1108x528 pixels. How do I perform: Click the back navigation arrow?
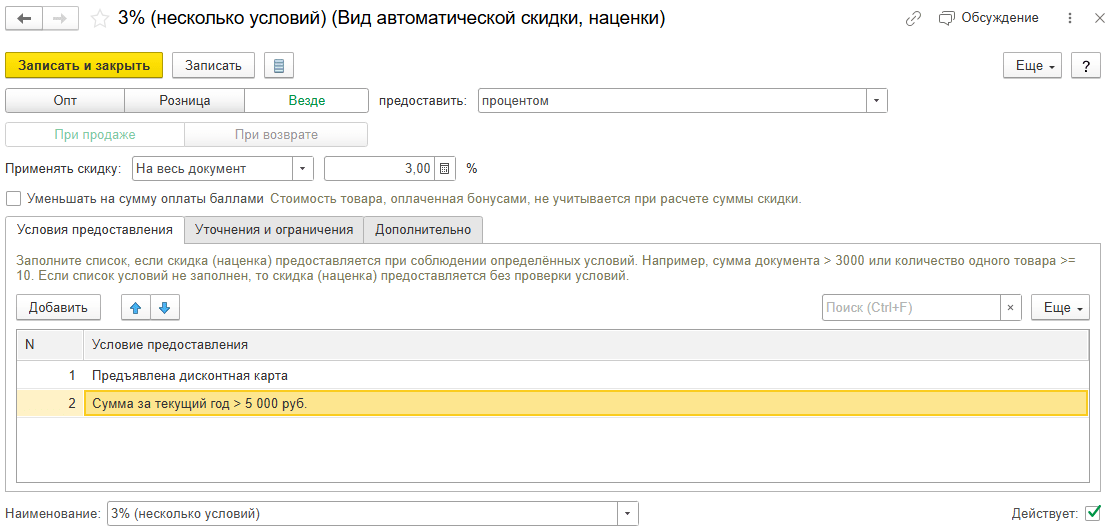coord(24,19)
